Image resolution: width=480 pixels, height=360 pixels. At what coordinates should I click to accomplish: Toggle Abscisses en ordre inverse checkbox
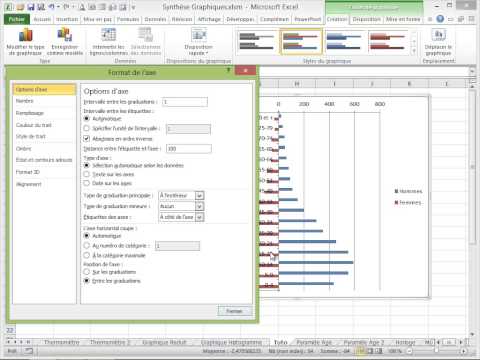(87, 138)
